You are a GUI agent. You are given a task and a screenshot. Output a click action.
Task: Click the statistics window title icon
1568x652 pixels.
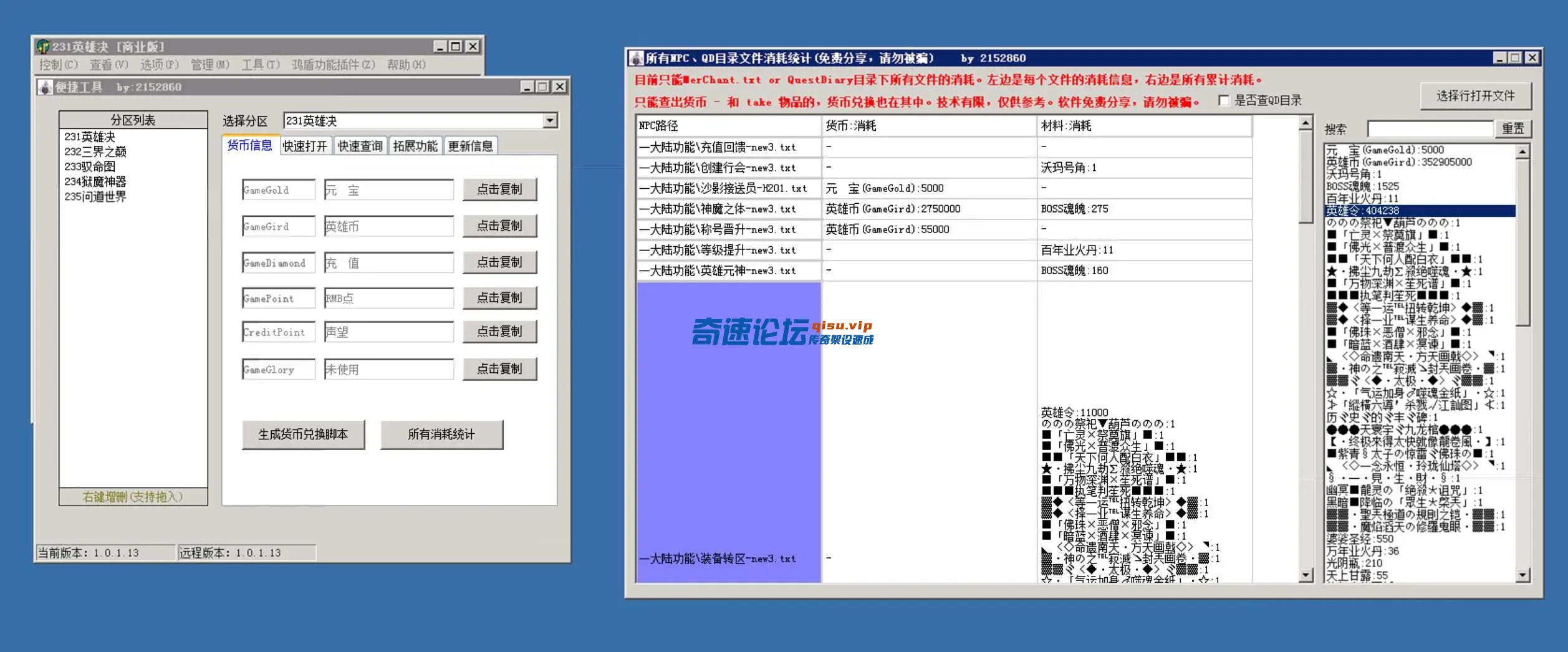coord(636,59)
